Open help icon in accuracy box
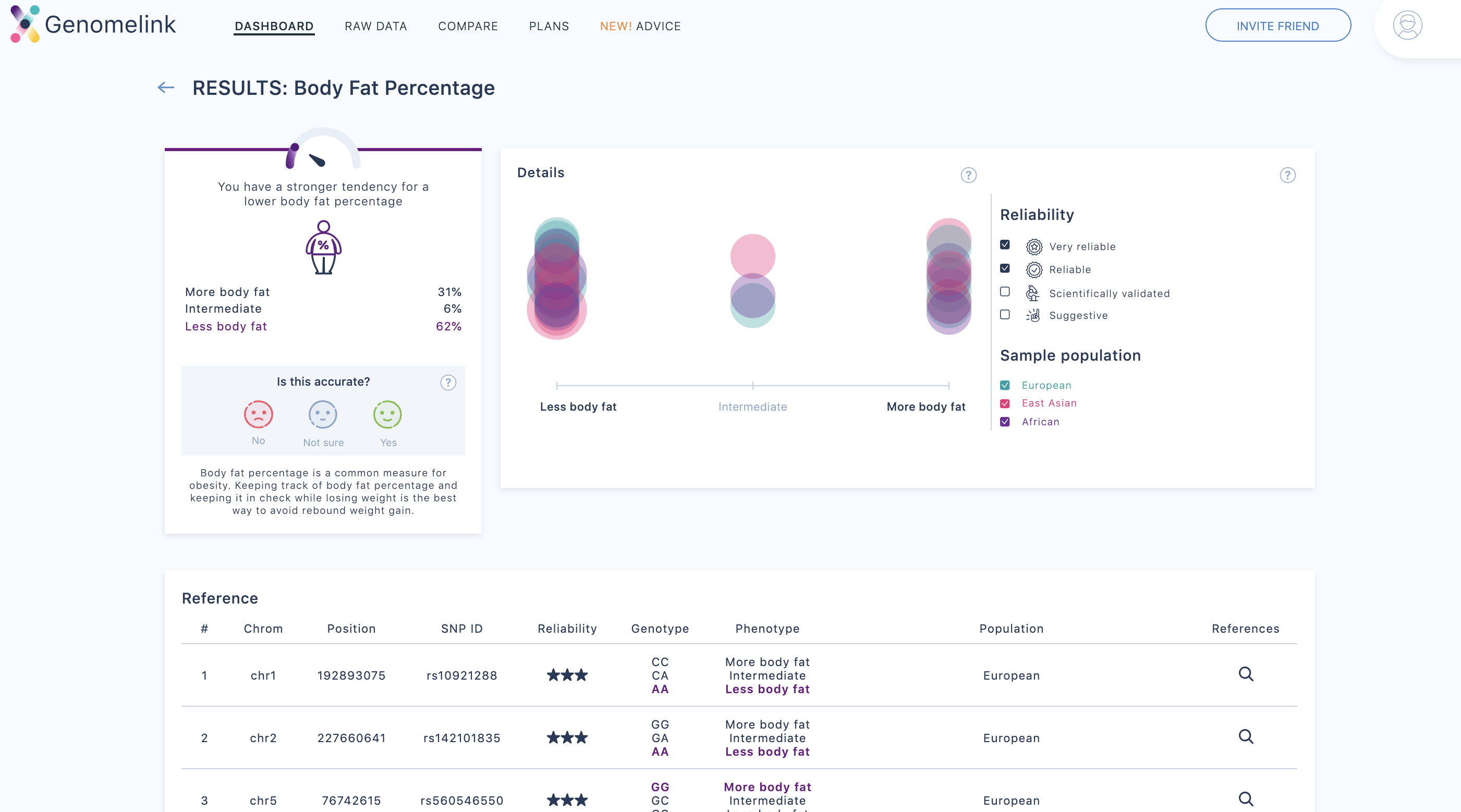 click(x=448, y=383)
